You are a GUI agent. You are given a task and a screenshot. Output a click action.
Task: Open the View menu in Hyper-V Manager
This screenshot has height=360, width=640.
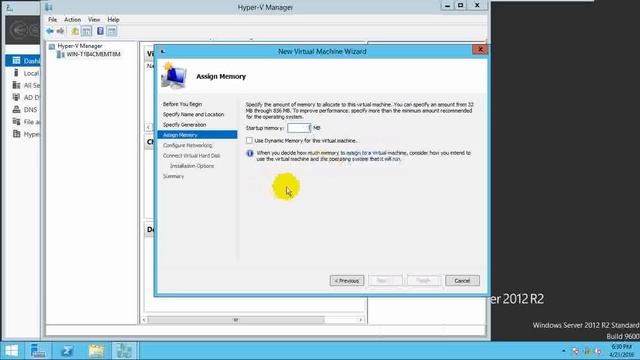click(94, 20)
